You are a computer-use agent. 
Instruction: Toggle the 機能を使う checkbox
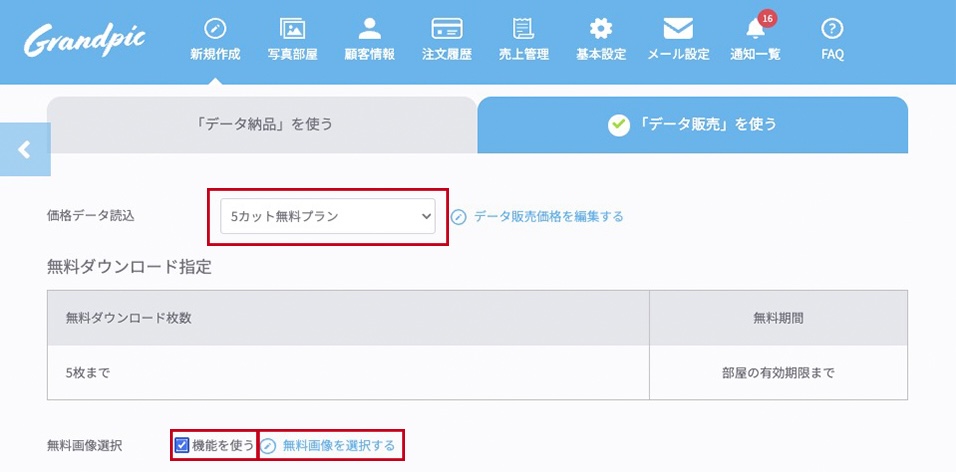pyautogui.click(x=182, y=445)
